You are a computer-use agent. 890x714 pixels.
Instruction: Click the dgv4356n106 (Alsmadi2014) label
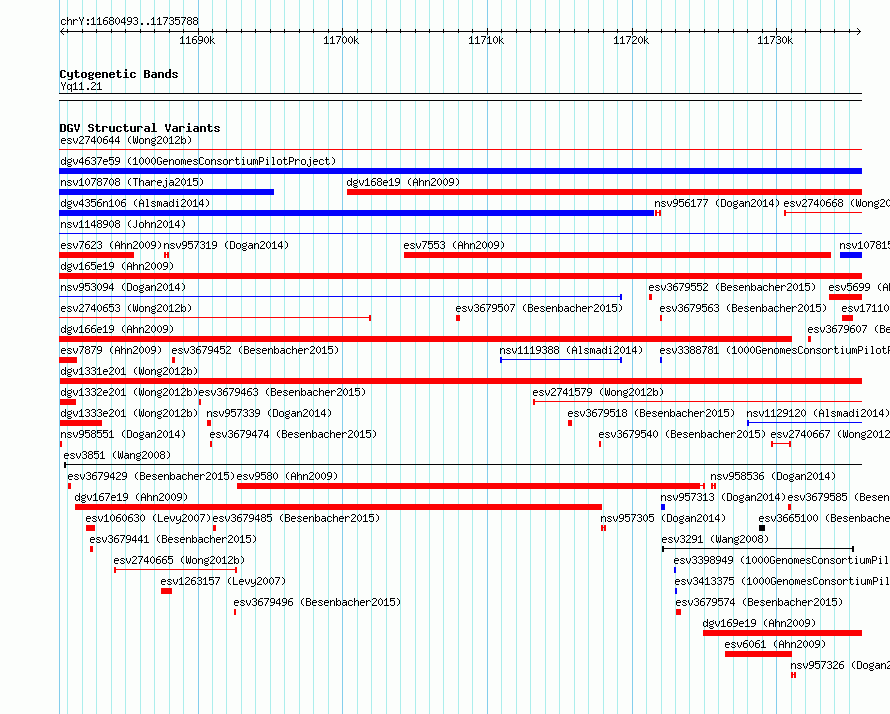(135, 203)
